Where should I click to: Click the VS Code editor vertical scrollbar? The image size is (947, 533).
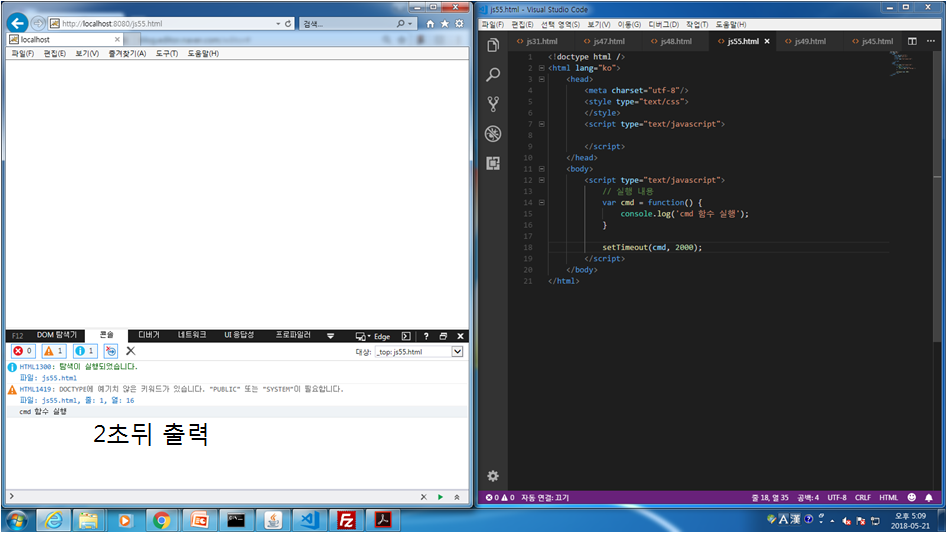click(x=936, y=196)
